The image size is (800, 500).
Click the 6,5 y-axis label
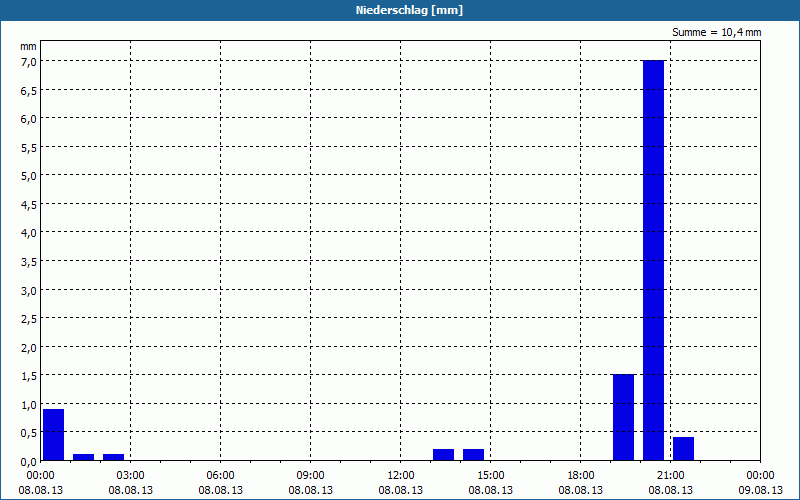pos(28,90)
